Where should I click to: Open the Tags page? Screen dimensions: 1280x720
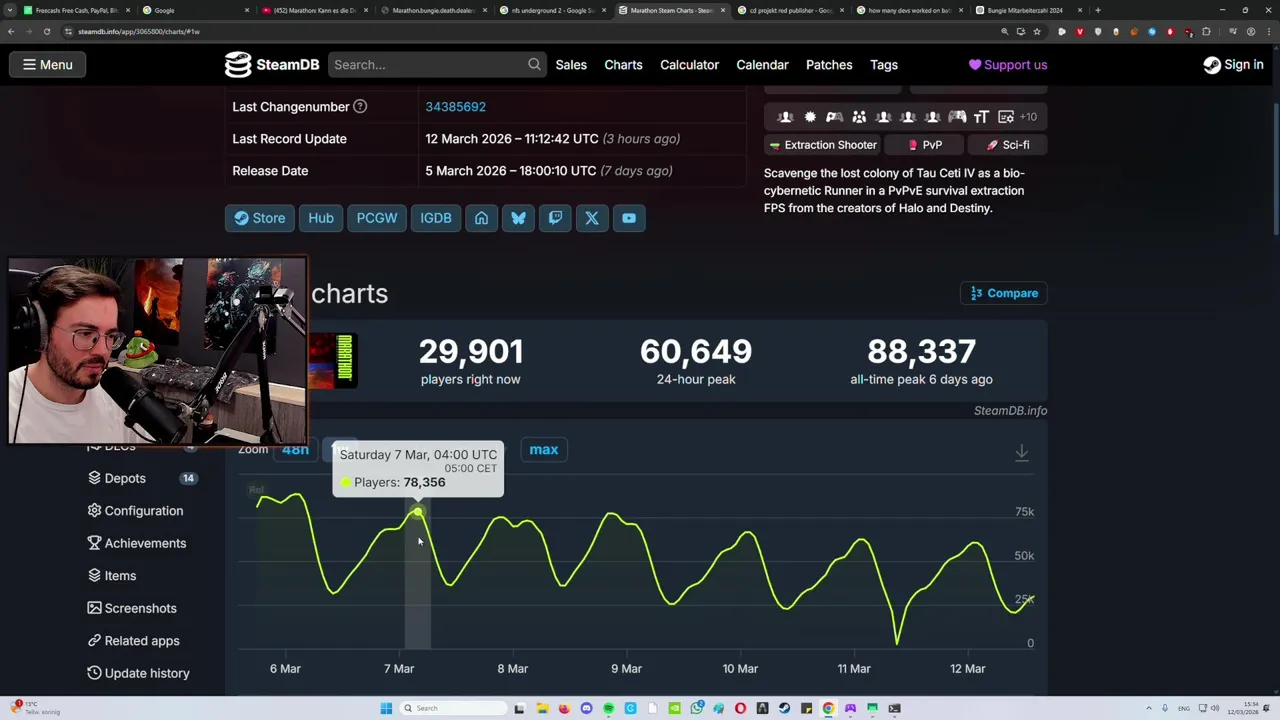coord(884,65)
